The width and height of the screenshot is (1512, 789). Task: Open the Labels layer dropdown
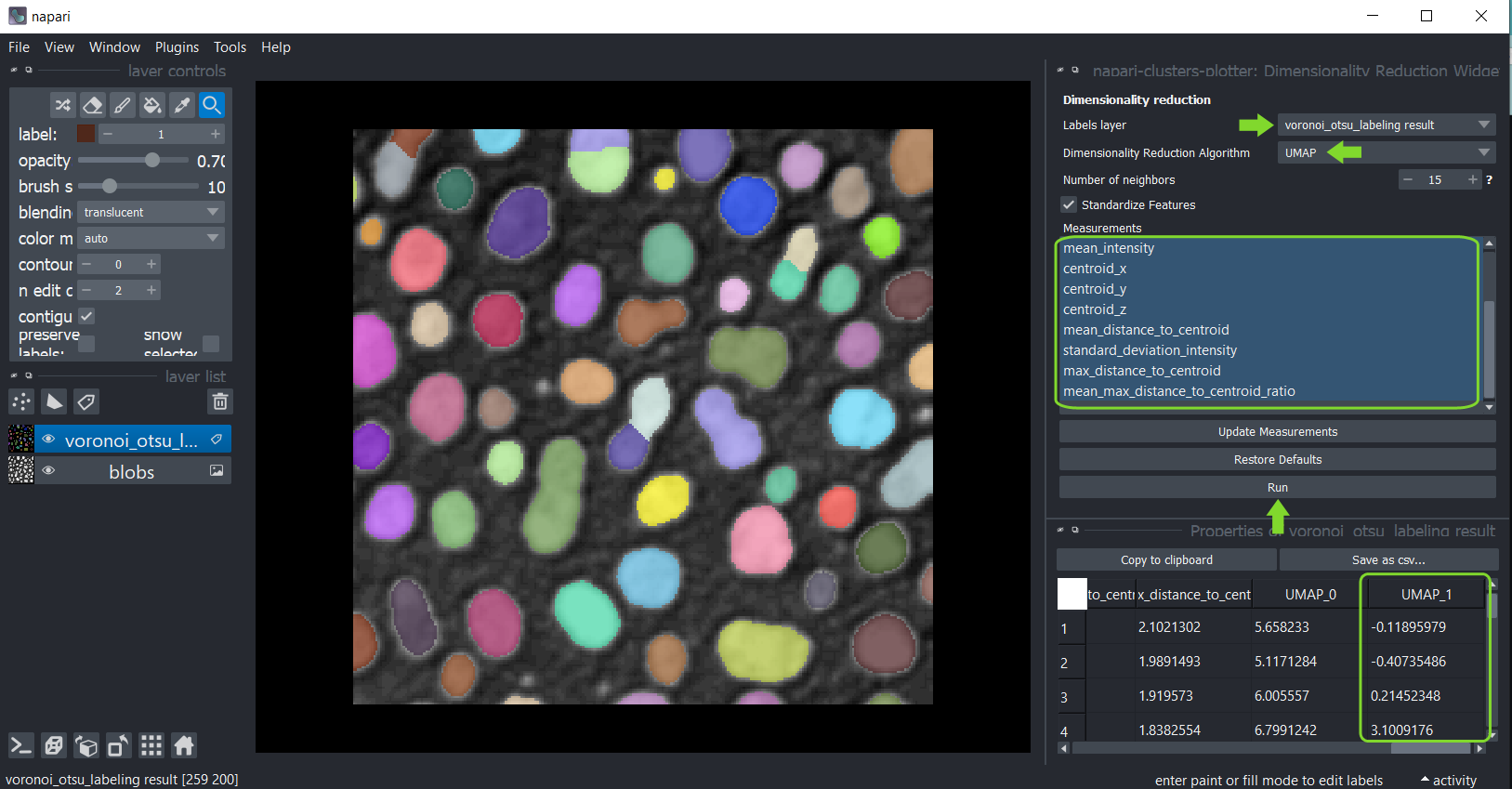coord(1386,125)
